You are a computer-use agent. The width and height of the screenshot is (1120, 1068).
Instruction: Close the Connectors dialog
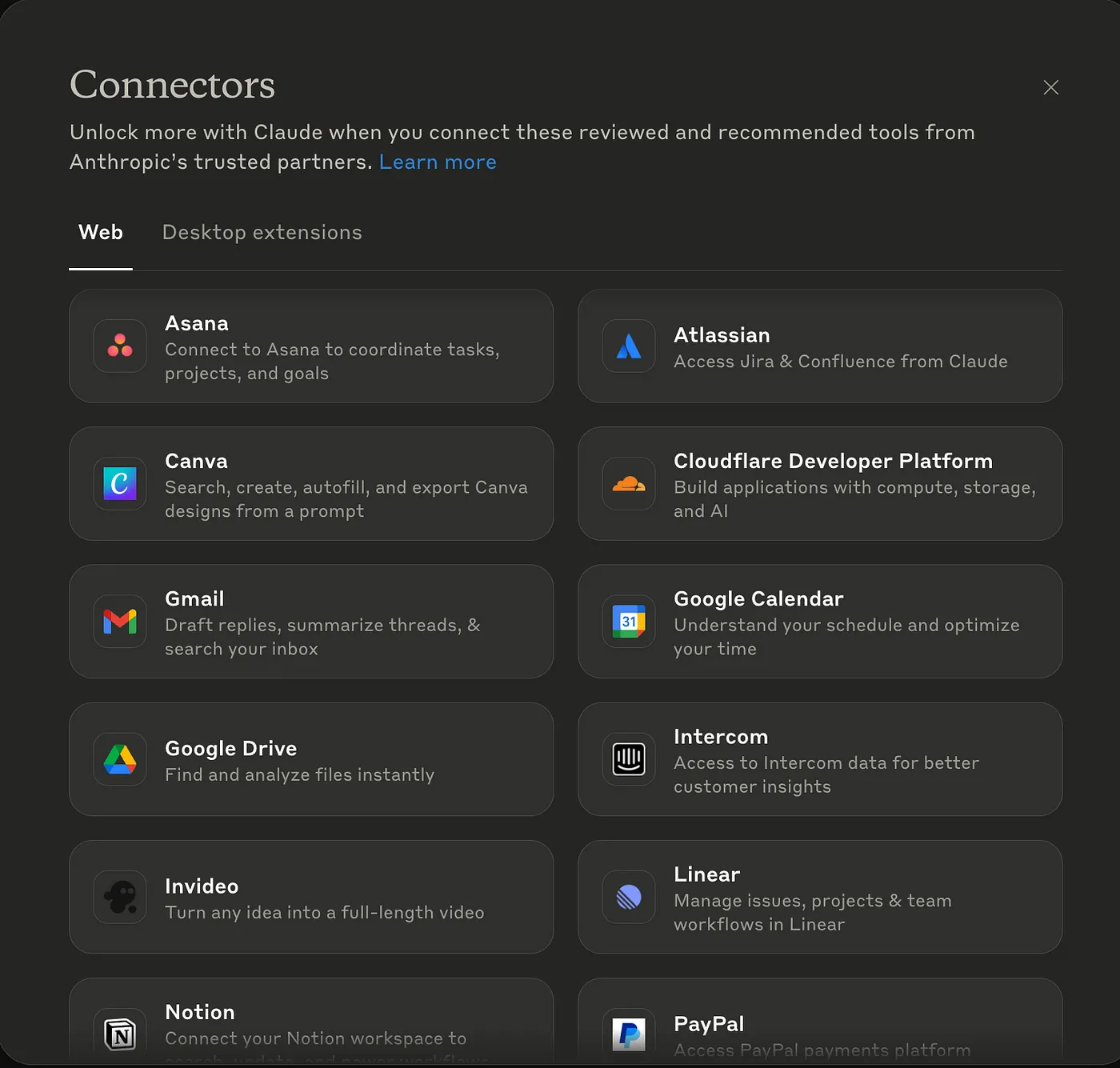1051,87
